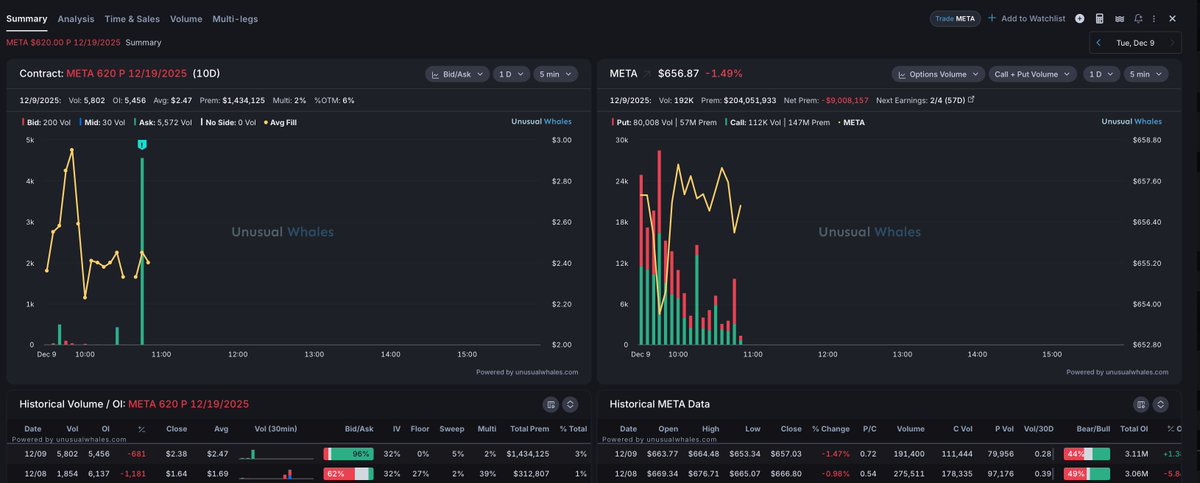
Task: Go to previous day with left arrow
Action: coord(1099,43)
